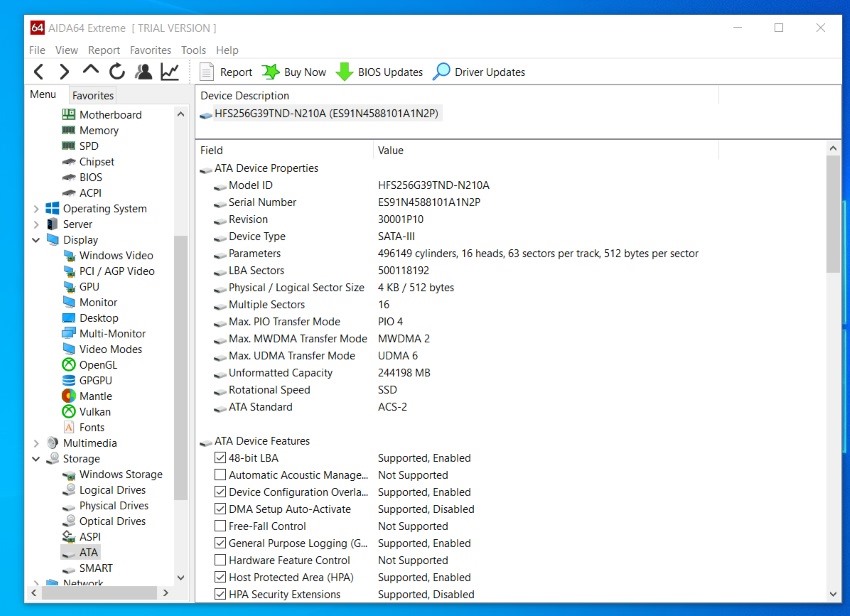Click the Server tower icon
Image resolution: width=850 pixels, height=616 pixels.
click(x=53, y=224)
